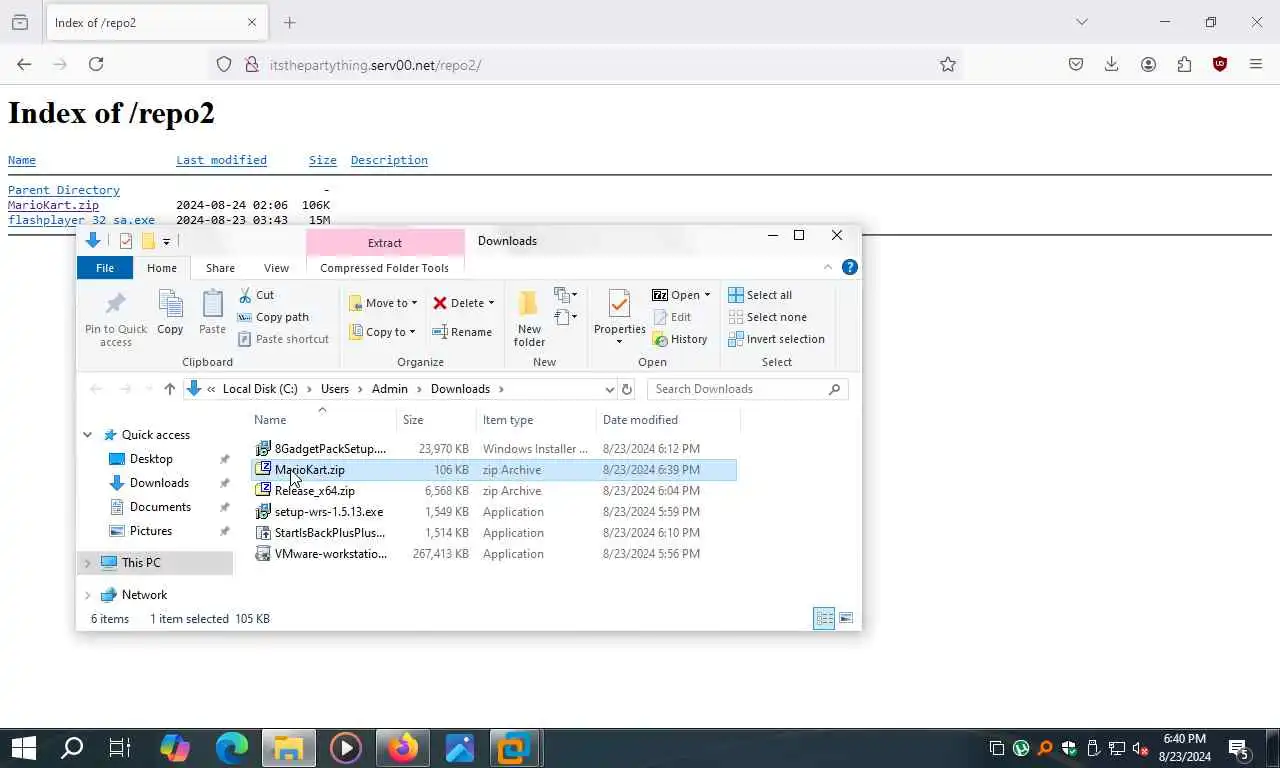
Task: Click the Pin to Quick access icon
Action: tap(116, 305)
